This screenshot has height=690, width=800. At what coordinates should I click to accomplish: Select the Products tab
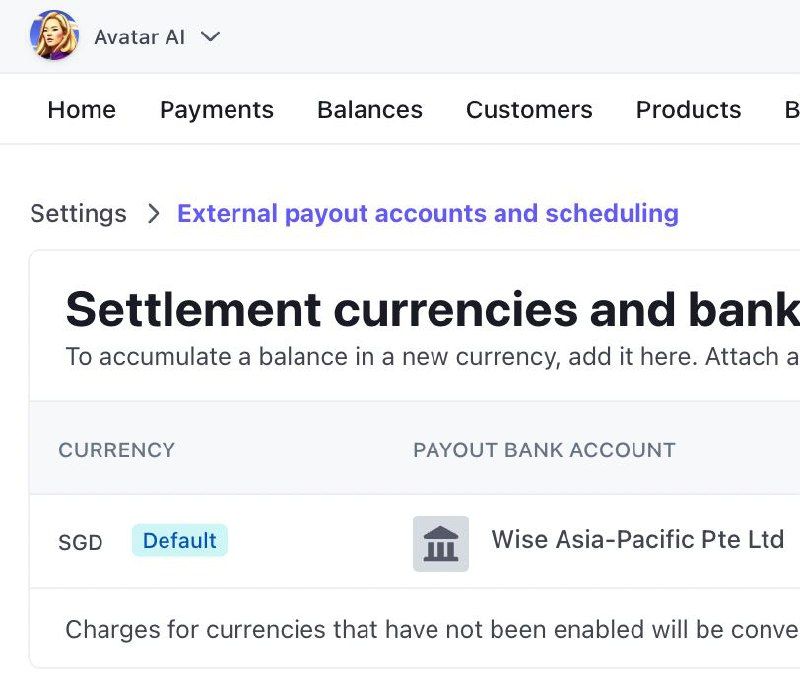point(688,110)
